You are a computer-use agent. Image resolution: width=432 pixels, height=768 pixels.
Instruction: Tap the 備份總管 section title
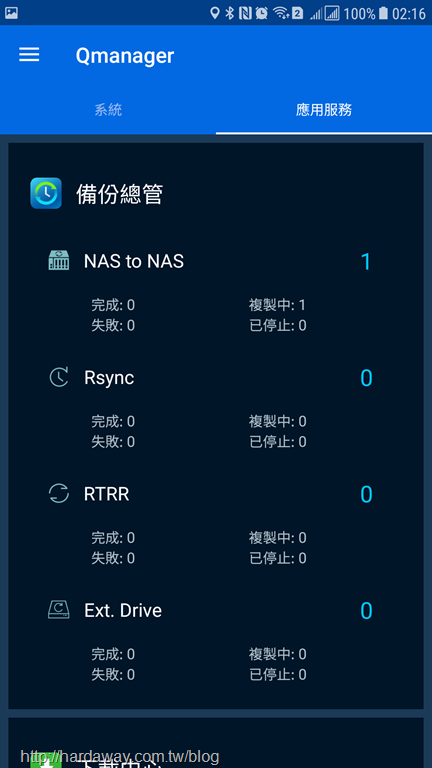click(120, 194)
